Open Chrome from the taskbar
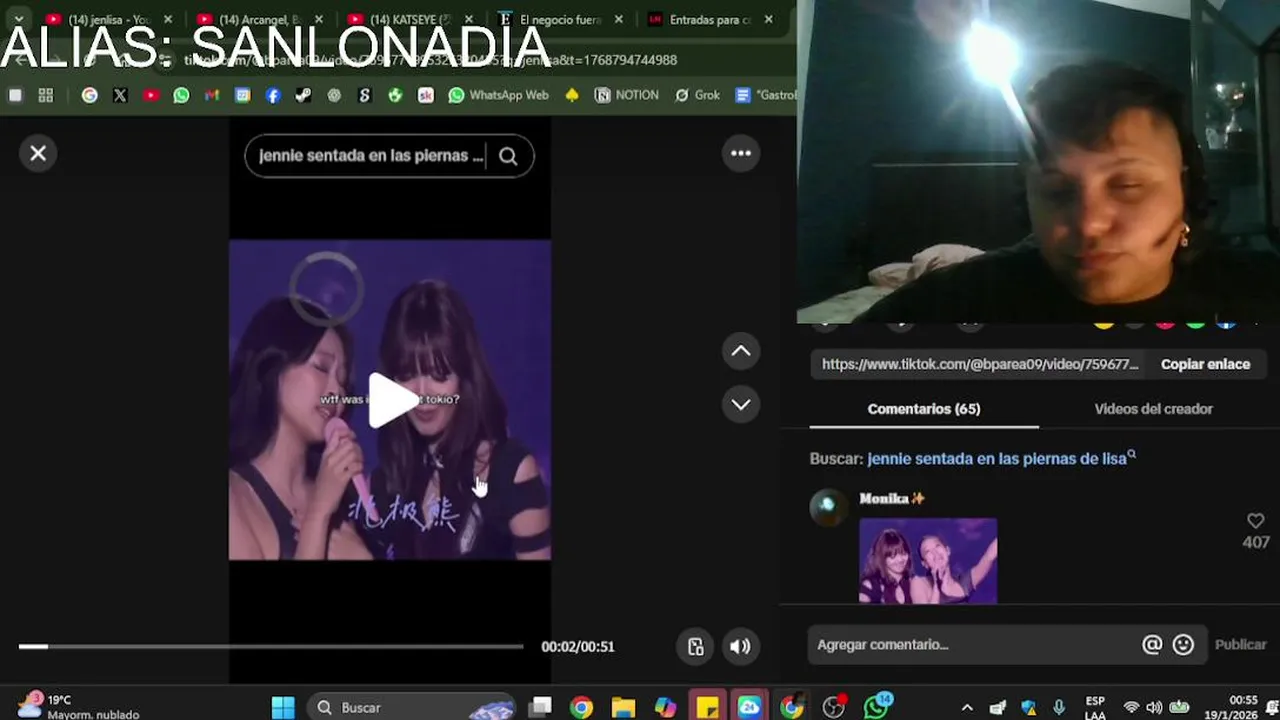This screenshot has height=720, width=1280. (x=581, y=708)
